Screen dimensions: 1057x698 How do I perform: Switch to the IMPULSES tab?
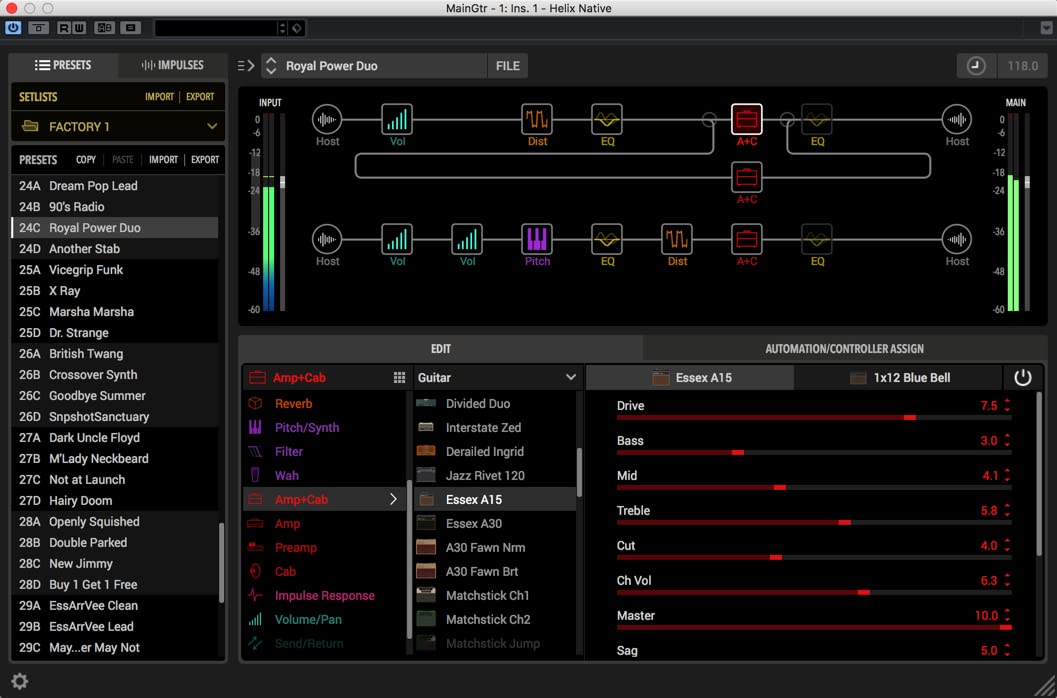click(172, 66)
